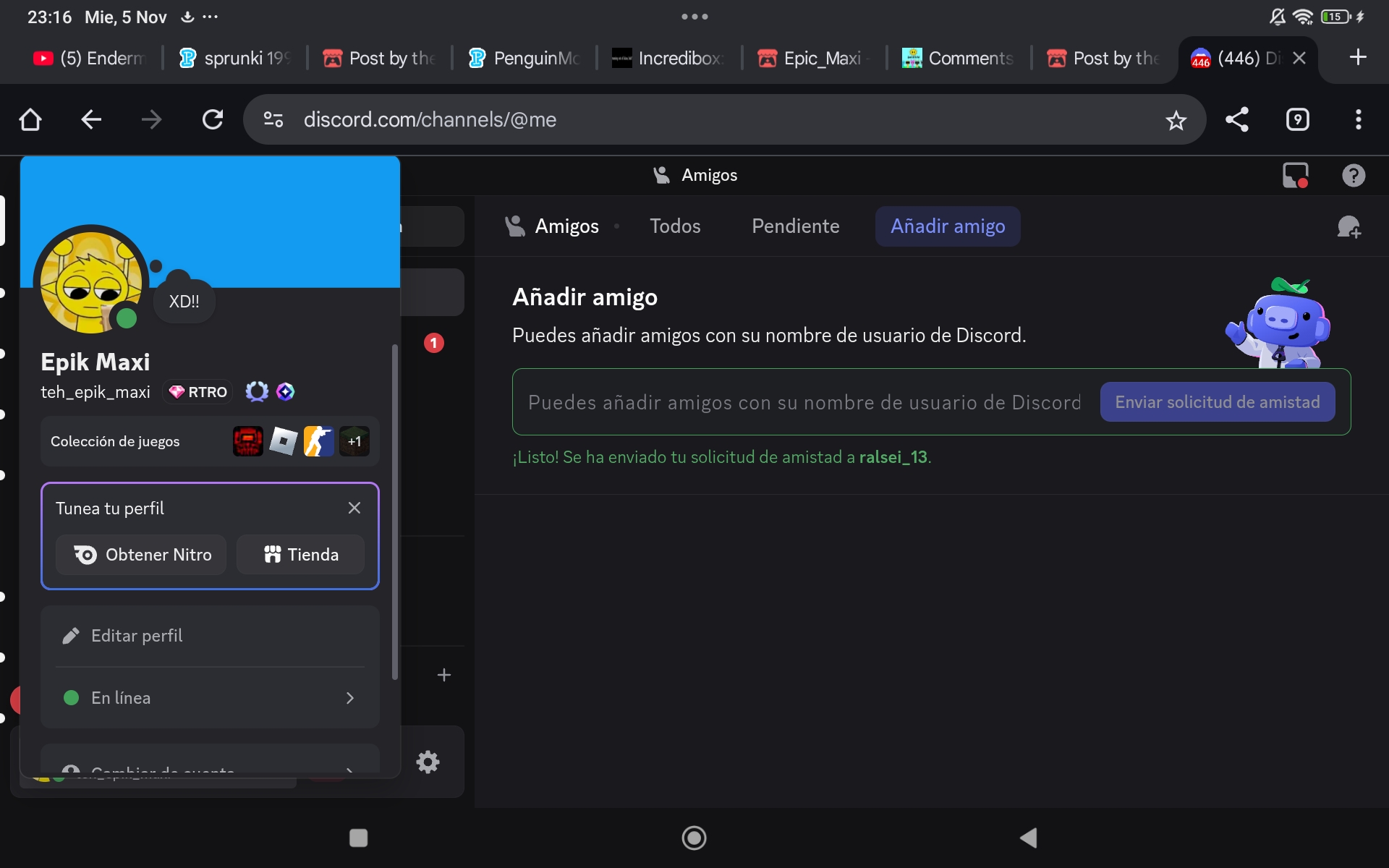This screenshot has width=1389, height=868.
Task: Click the new group DM icon
Action: coord(1348,227)
